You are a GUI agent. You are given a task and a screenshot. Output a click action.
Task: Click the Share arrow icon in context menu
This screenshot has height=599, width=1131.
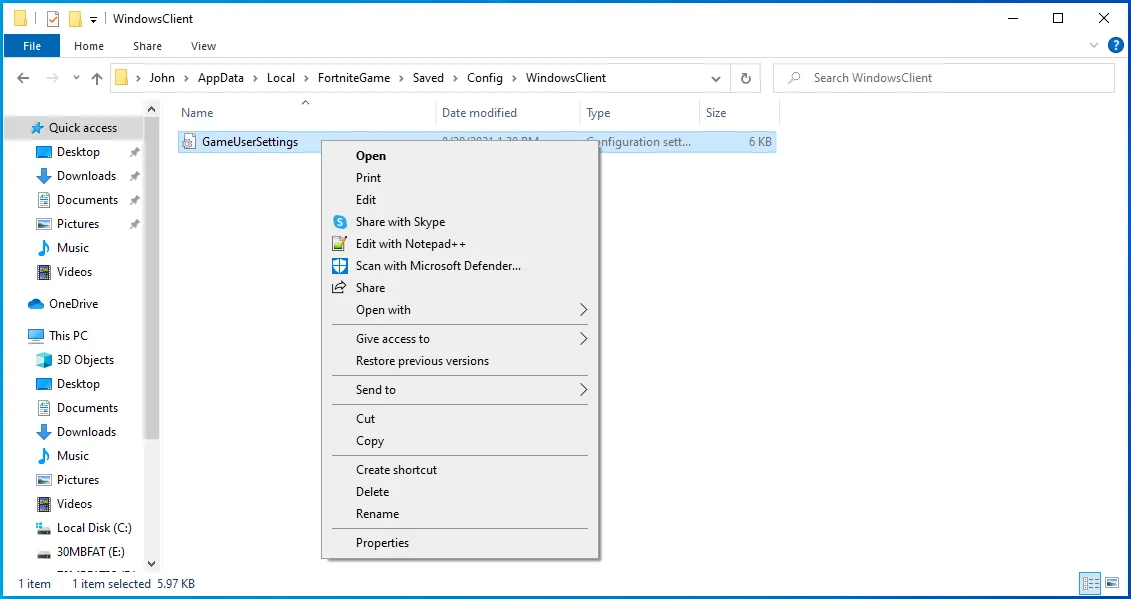pos(339,287)
